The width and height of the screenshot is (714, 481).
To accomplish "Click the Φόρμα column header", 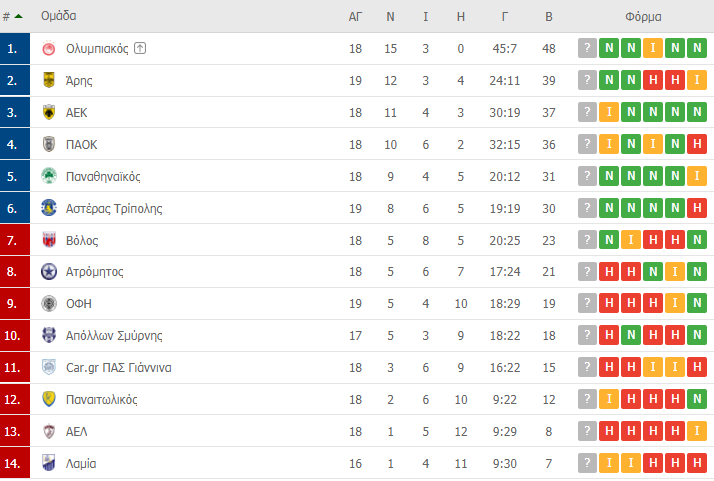I will (643, 17).
